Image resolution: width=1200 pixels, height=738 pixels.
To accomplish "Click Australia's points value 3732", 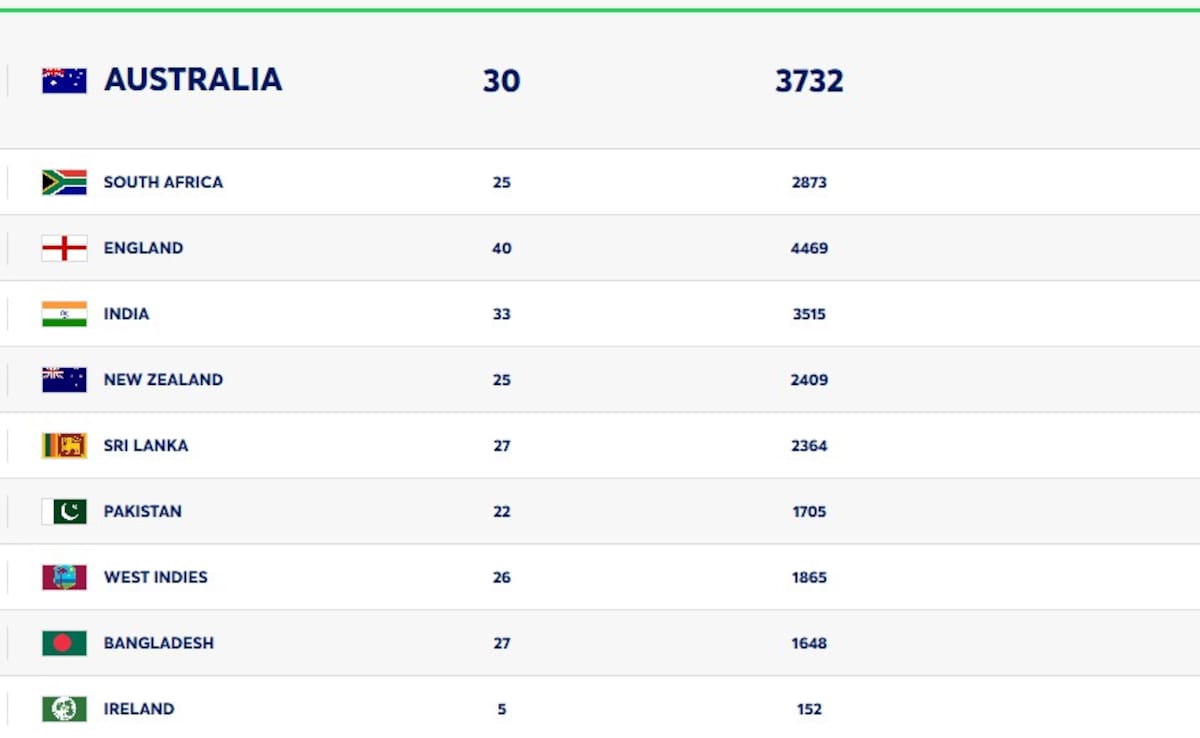I will (x=809, y=81).
